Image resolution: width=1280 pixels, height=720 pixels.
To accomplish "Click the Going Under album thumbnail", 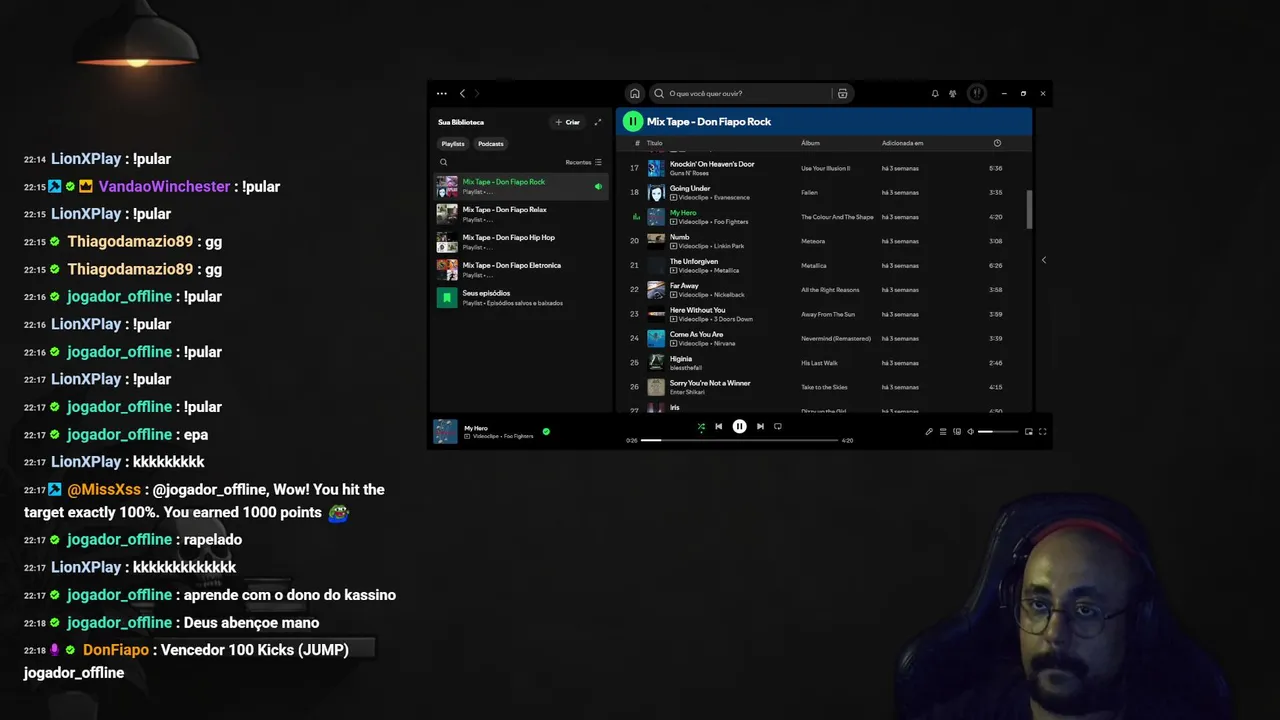I will [x=656, y=192].
